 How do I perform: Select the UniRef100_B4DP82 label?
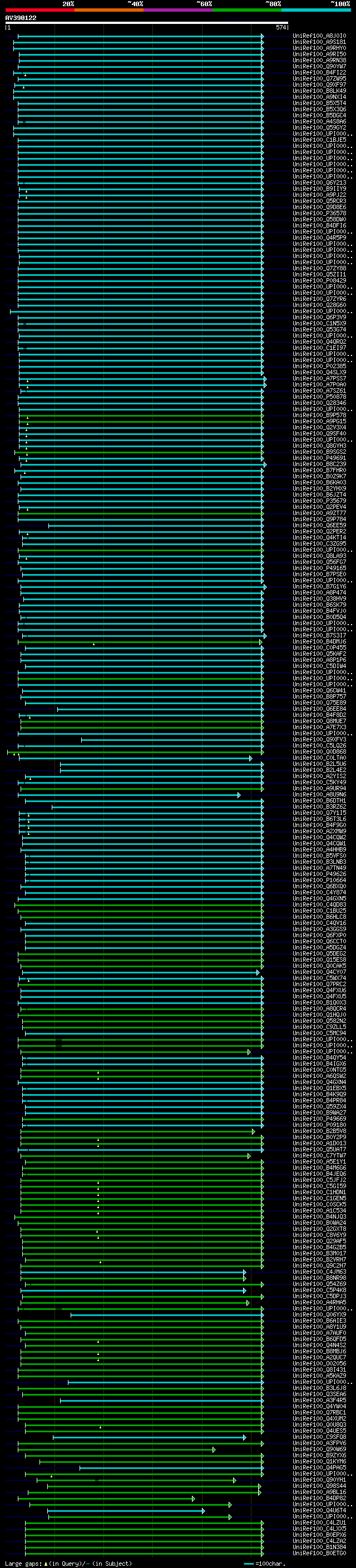319,1498
